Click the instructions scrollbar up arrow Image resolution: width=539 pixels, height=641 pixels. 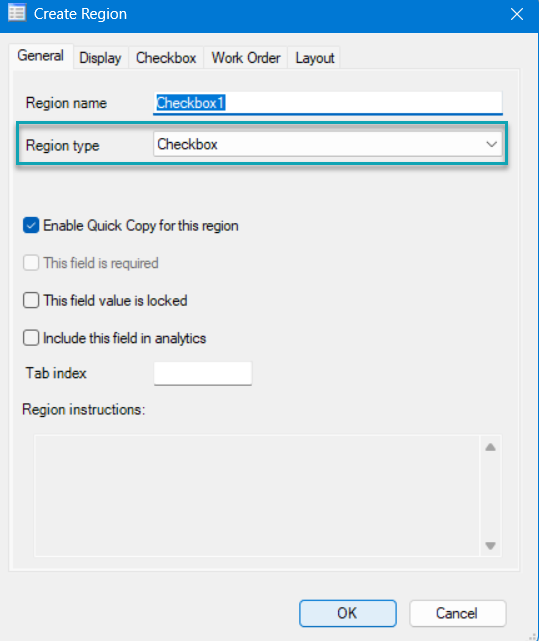tap(490, 447)
